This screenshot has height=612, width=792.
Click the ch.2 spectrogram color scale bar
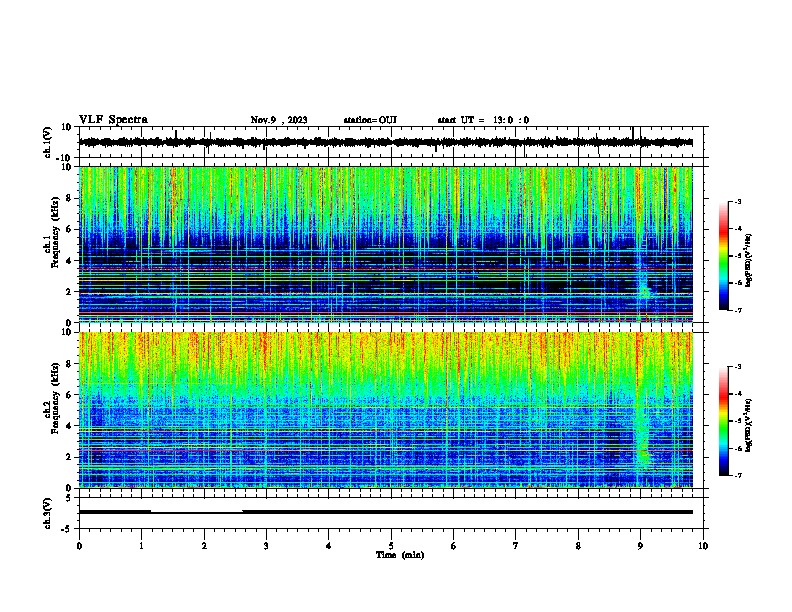[x=723, y=421]
